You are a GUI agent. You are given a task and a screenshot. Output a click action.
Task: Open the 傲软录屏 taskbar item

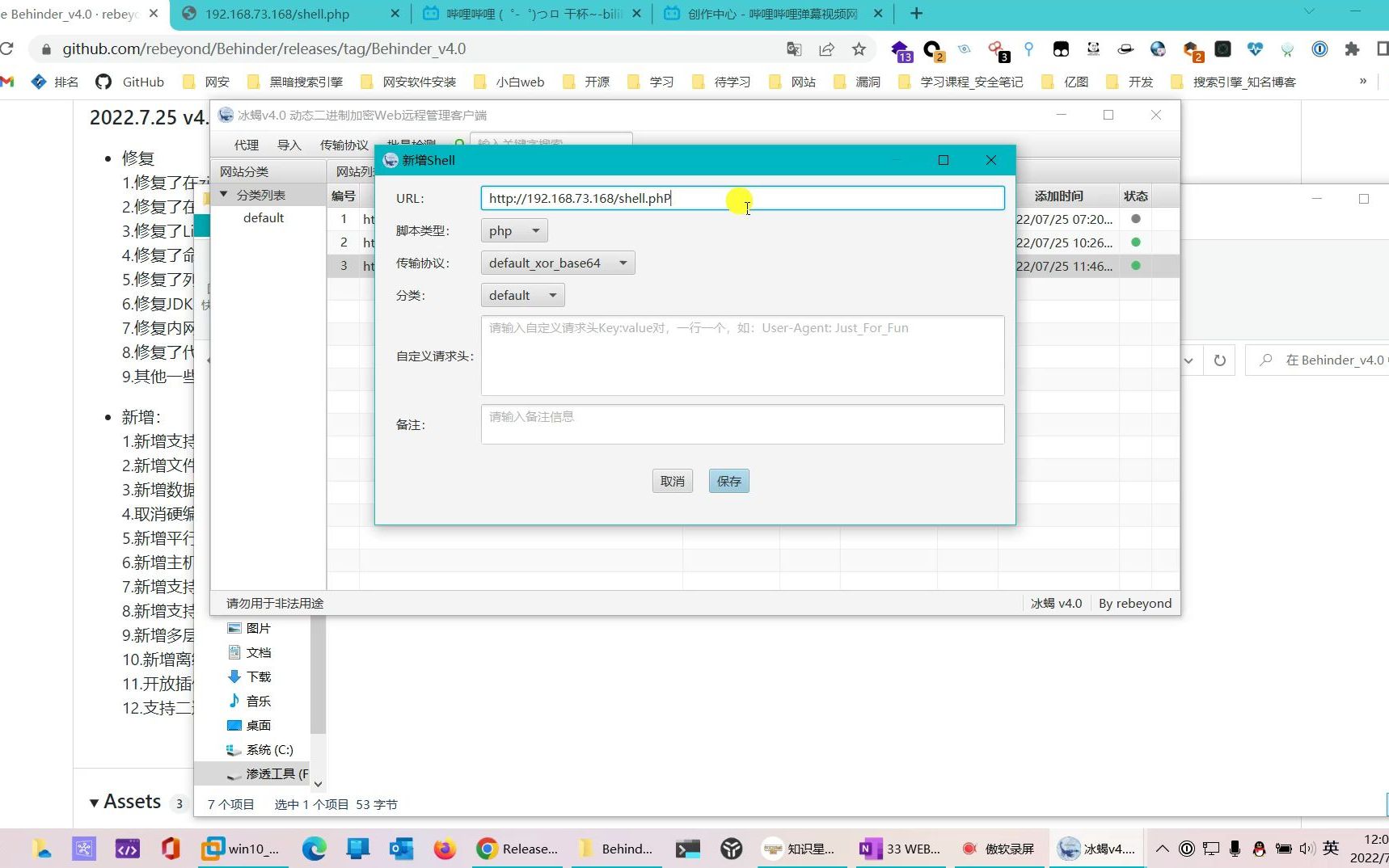pyautogui.click(x=998, y=849)
